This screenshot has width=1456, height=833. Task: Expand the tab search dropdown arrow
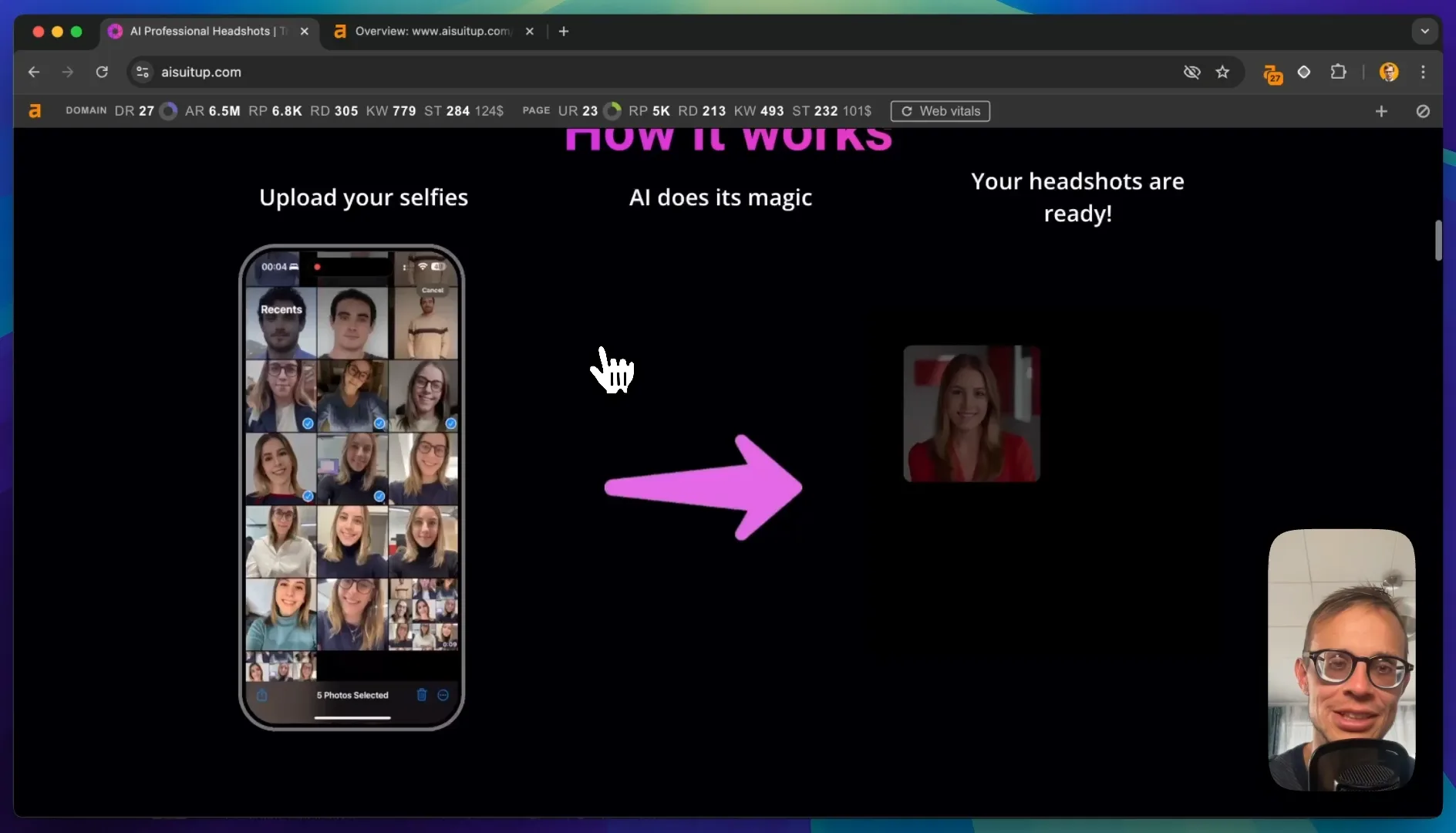tap(1424, 32)
